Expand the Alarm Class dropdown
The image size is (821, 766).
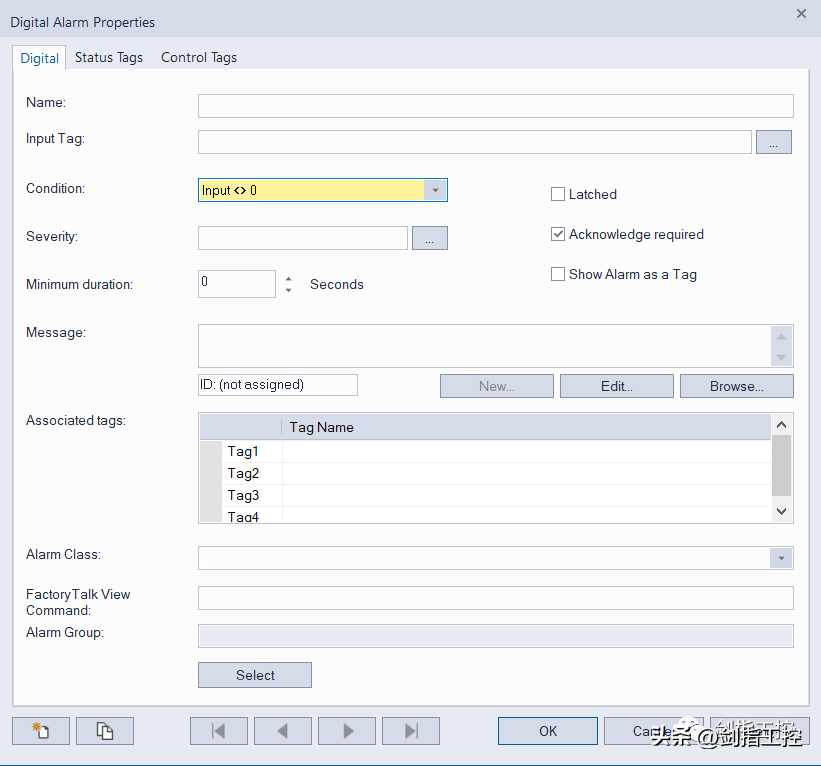click(781, 558)
